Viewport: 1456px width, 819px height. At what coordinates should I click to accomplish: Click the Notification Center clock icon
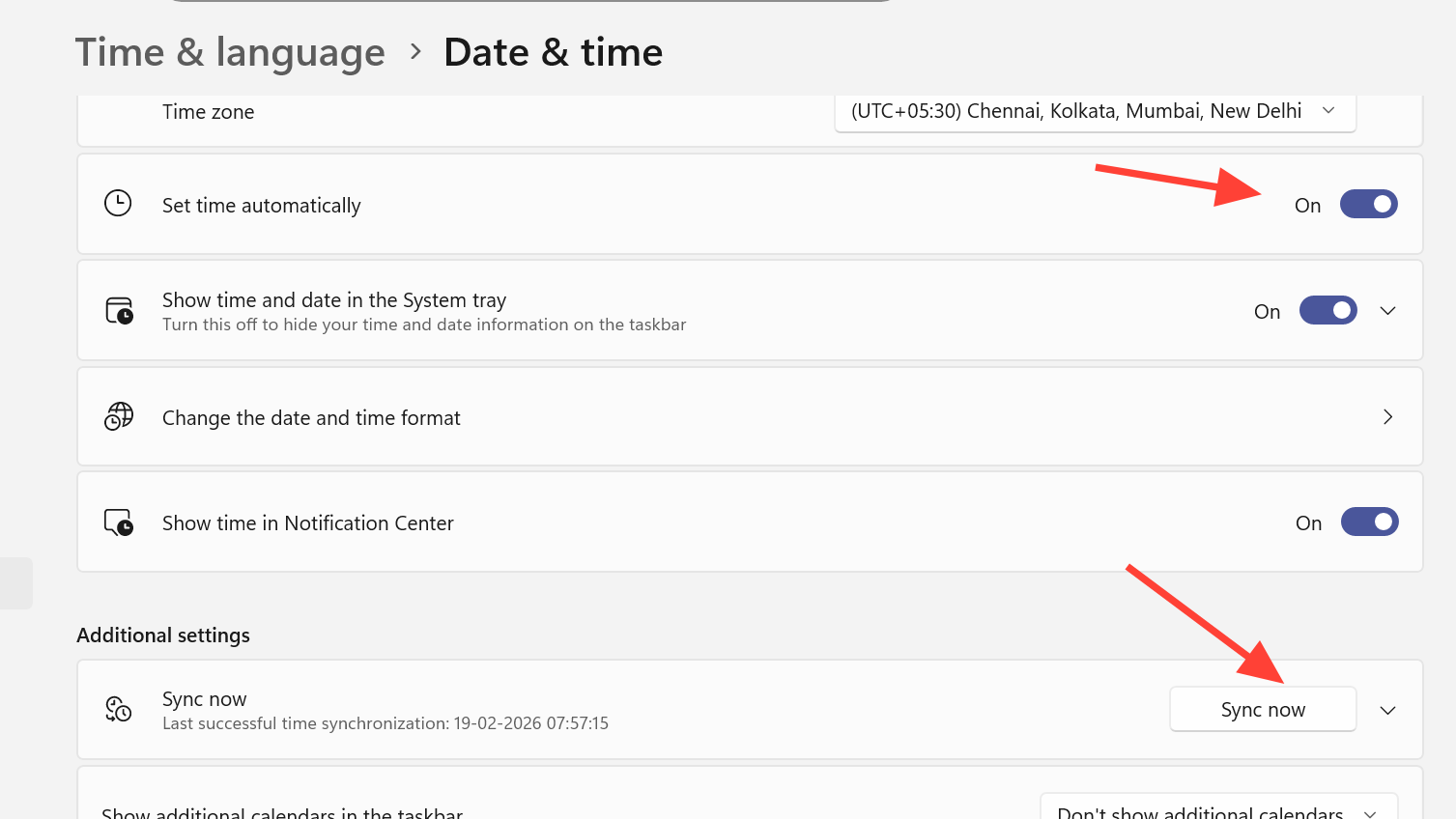click(x=119, y=522)
